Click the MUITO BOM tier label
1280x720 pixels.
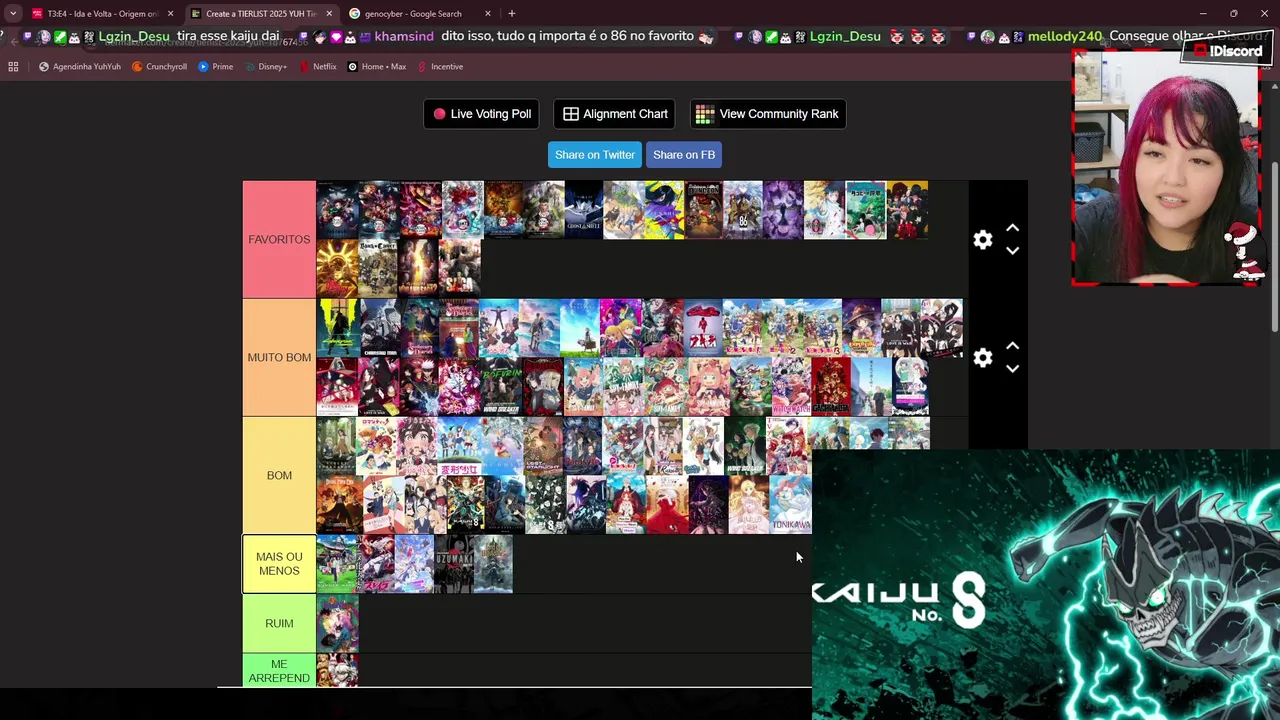pos(279,358)
